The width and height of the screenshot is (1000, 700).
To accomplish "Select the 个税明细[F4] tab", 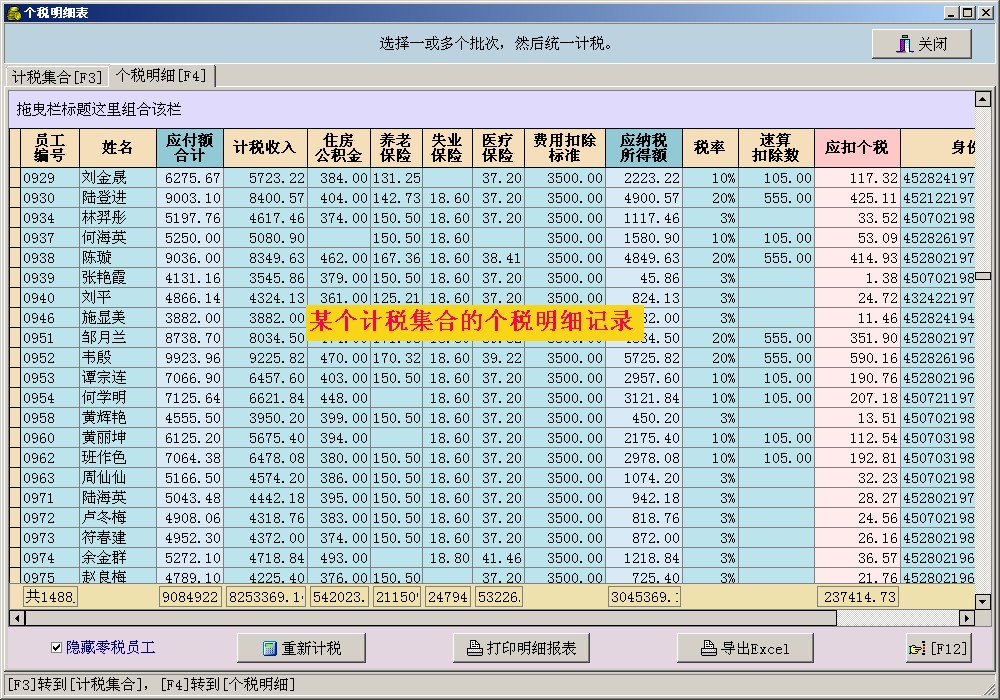I will 161,76.
